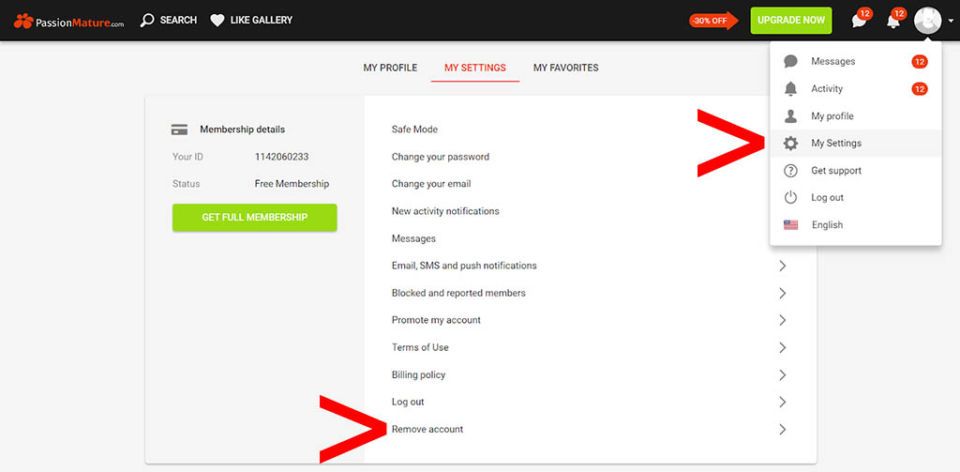The width and height of the screenshot is (960, 472).
Task: Click the -30% OFF promo badge
Action: 713,20
